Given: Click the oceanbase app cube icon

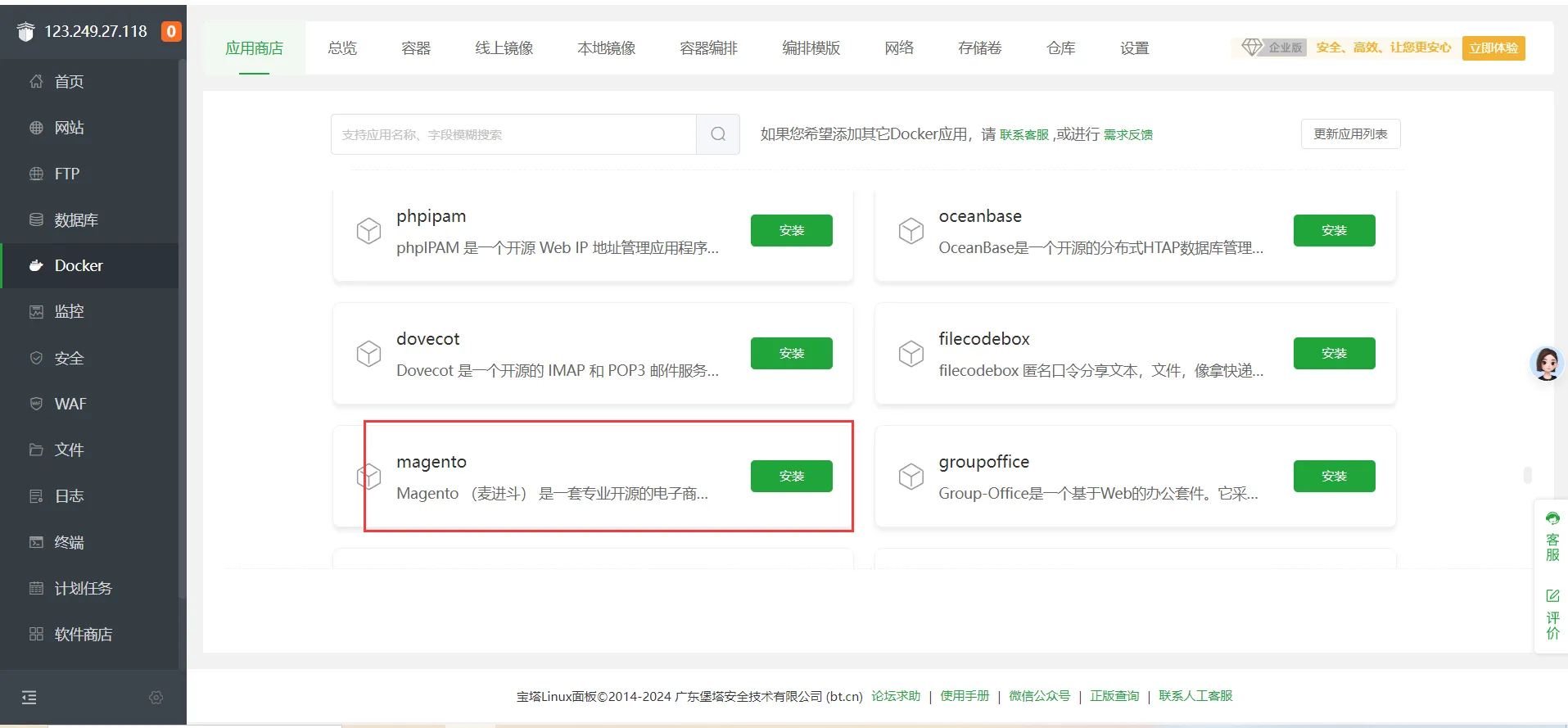Looking at the screenshot, I should pos(911,231).
